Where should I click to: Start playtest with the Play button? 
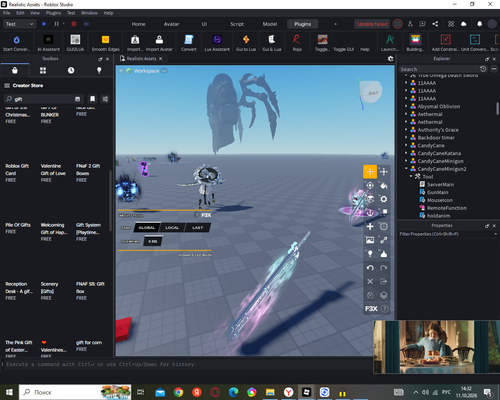(44, 24)
